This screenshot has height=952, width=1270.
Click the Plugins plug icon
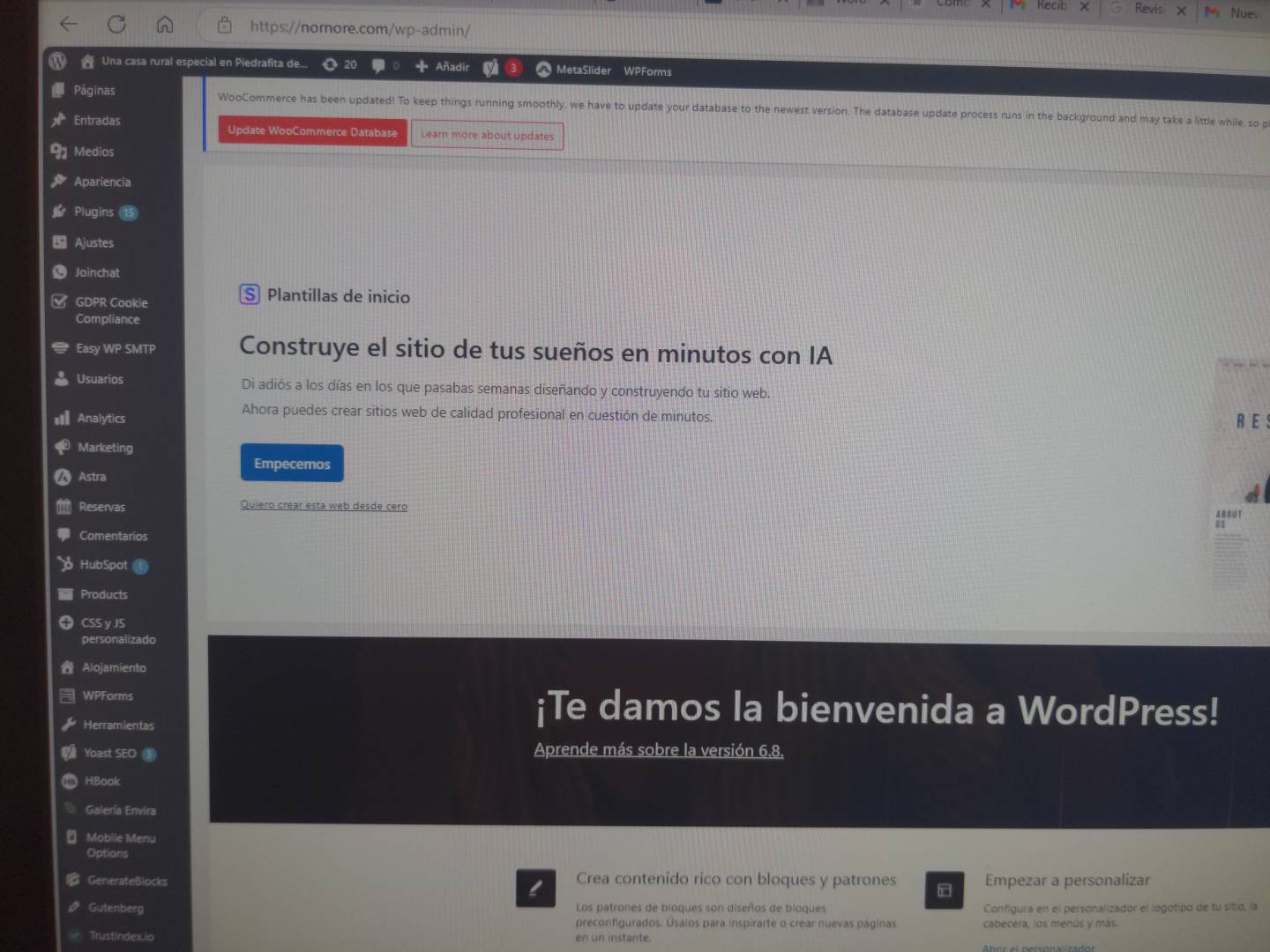coord(59,211)
